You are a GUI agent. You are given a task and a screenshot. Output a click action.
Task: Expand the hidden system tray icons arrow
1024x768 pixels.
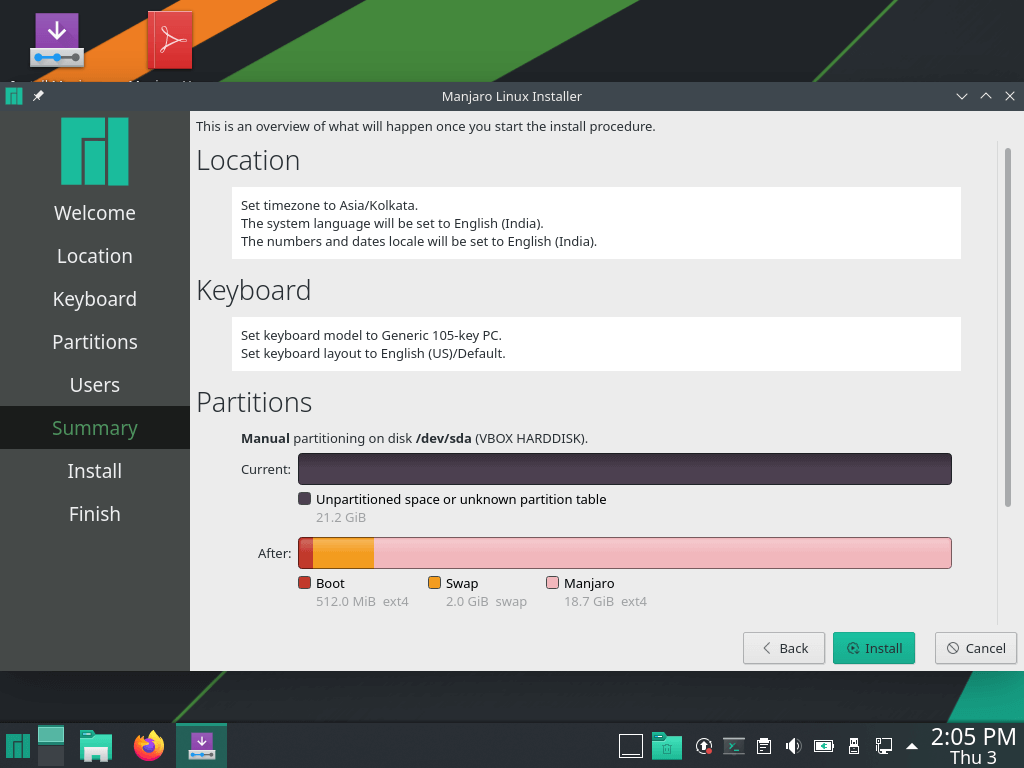[911, 746]
